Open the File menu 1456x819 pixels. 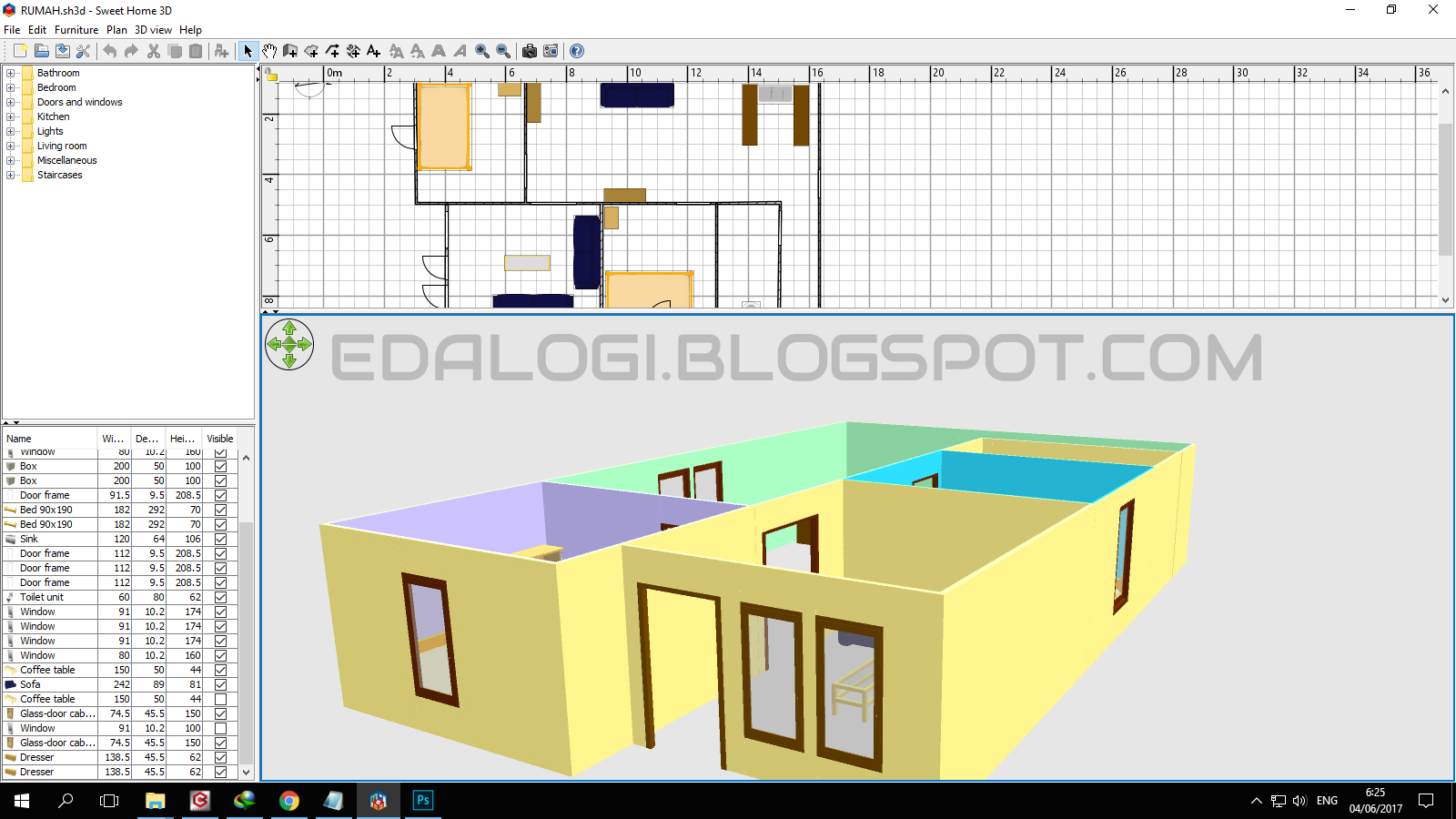pyautogui.click(x=12, y=30)
